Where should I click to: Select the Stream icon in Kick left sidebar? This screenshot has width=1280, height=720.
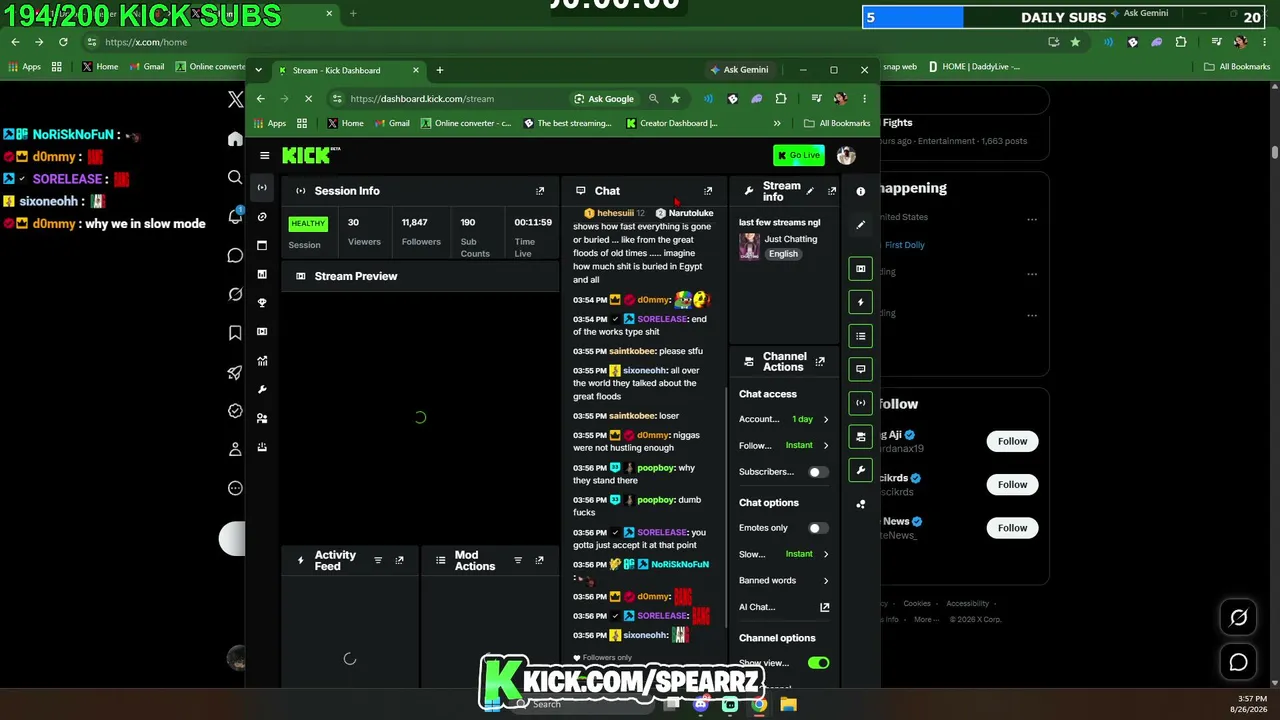point(262,187)
